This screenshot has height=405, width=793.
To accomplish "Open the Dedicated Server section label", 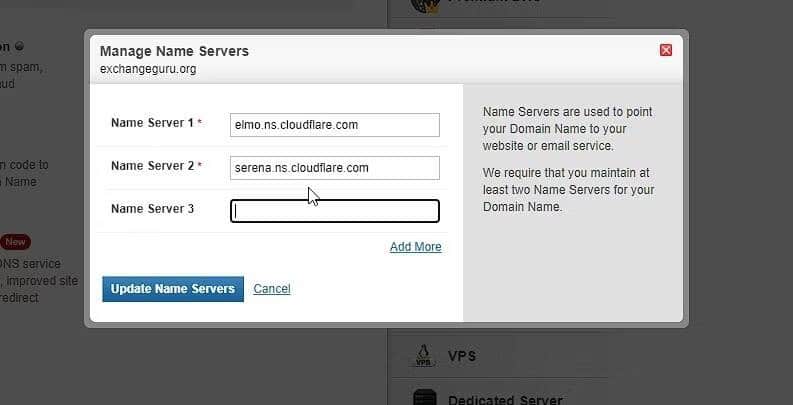I will [x=505, y=400].
